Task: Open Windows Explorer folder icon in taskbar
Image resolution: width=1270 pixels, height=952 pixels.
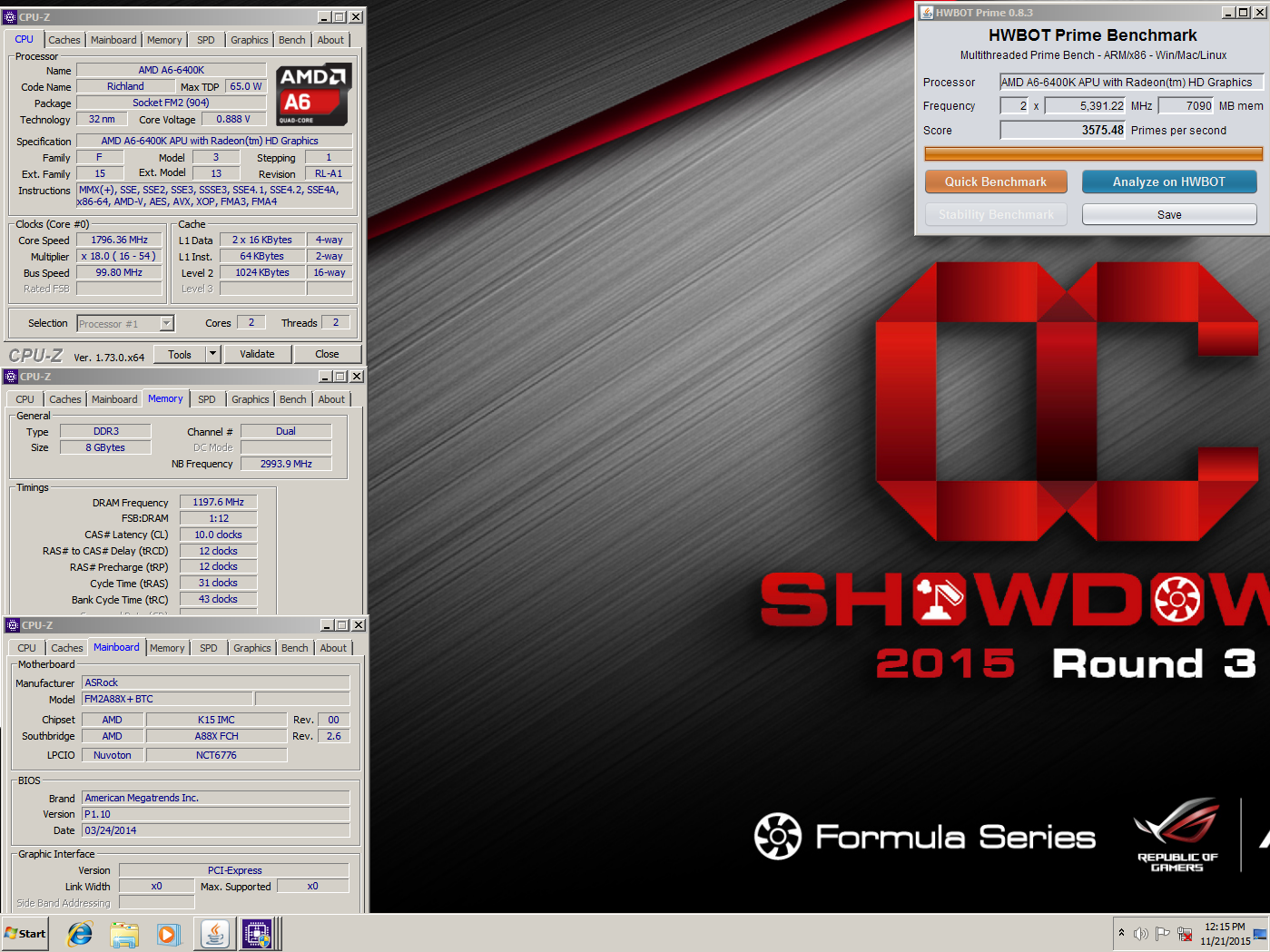Action: click(x=124, y=933)
